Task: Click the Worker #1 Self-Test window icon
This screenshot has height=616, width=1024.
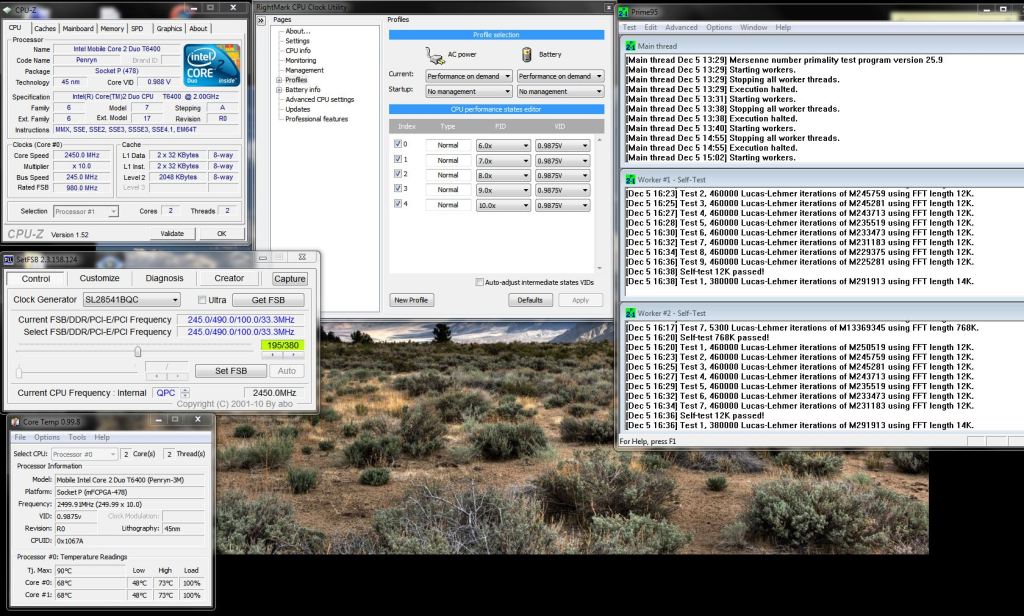Action: tap(630, 180)
